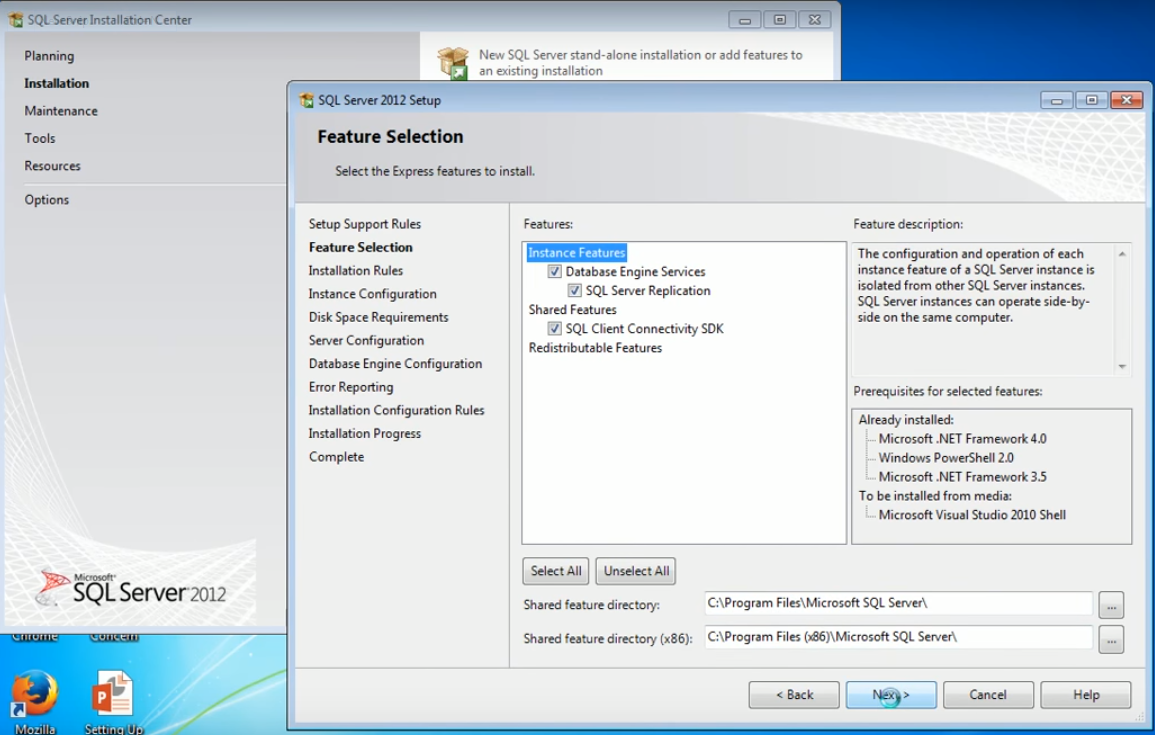Click the SQL Server Installation Center title icon
Screen dimensions: 1155x735
(15, 20)
